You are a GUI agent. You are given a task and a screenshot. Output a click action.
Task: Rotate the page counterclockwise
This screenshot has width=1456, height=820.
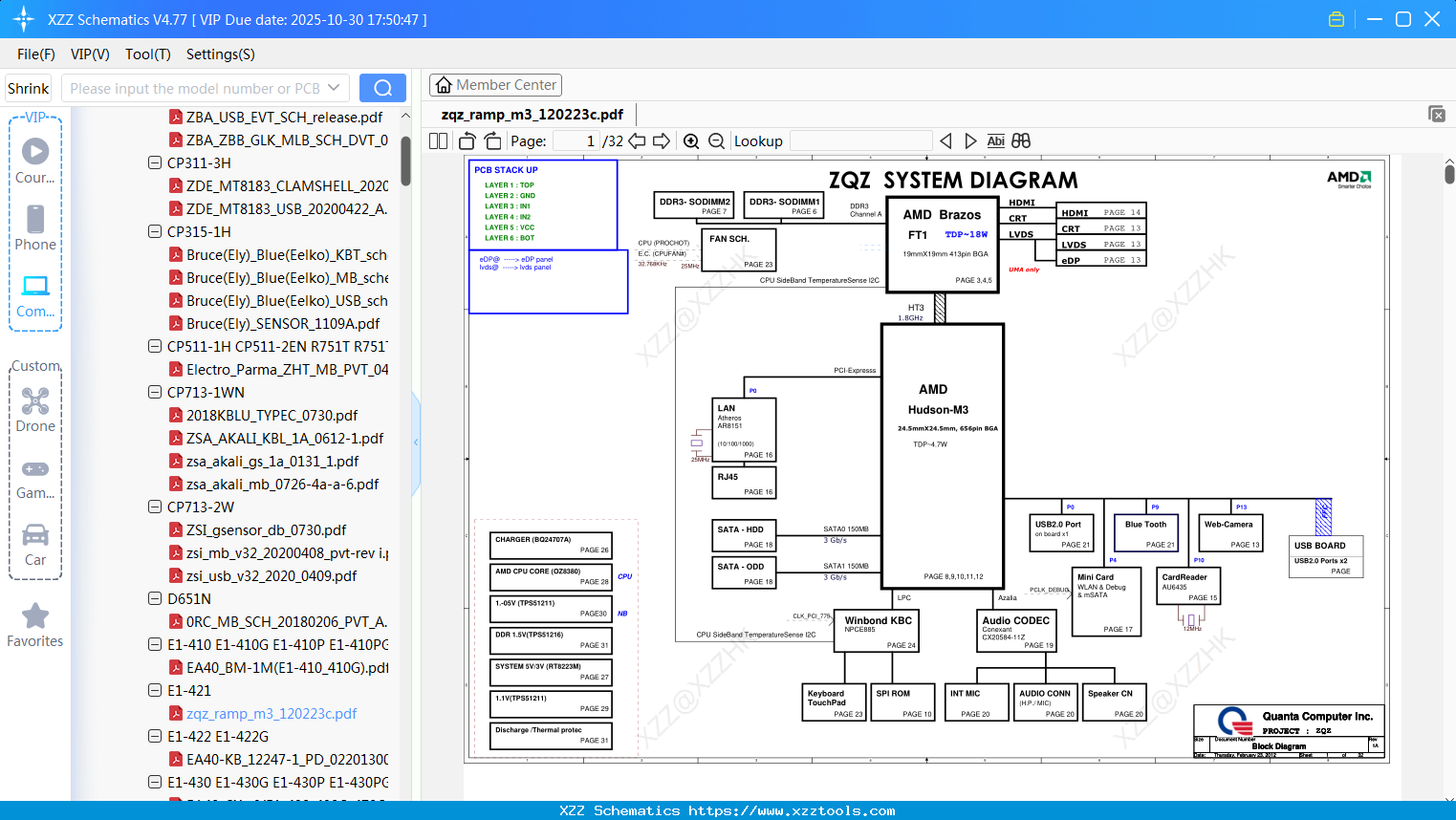(x=467, y=140)
